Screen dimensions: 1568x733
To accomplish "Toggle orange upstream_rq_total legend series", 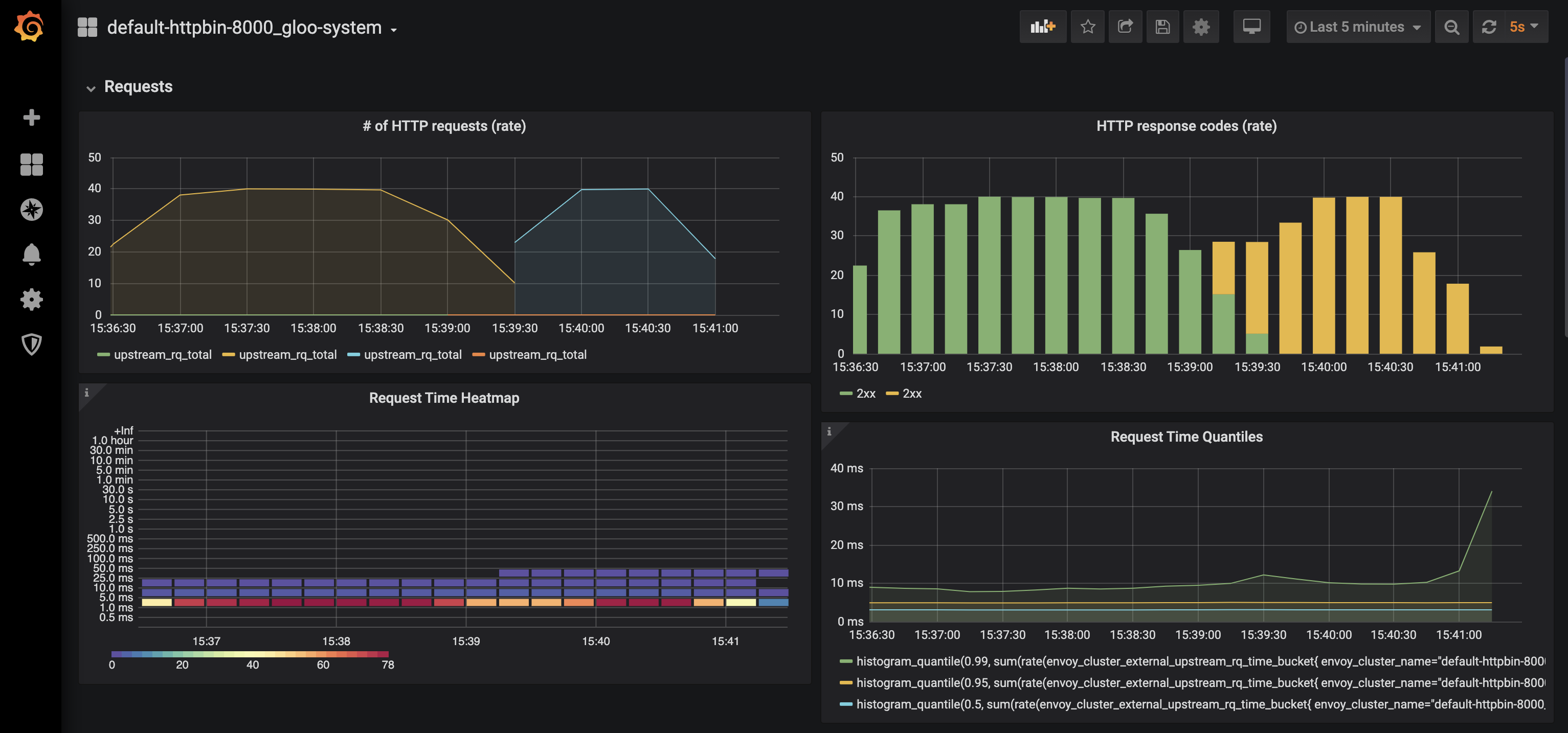I will click(537, 355).
